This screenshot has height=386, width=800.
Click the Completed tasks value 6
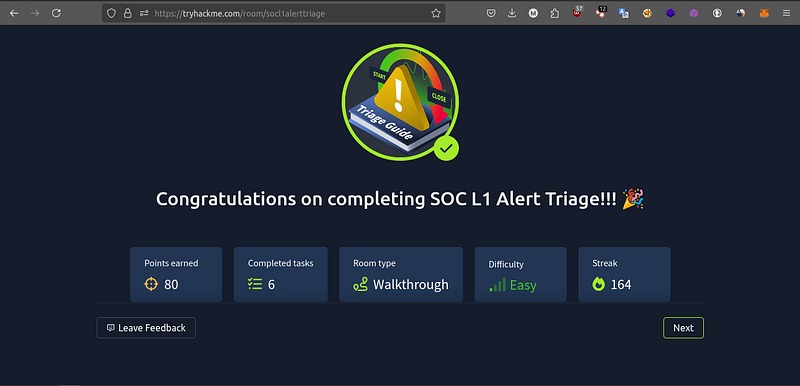(271, 285)
